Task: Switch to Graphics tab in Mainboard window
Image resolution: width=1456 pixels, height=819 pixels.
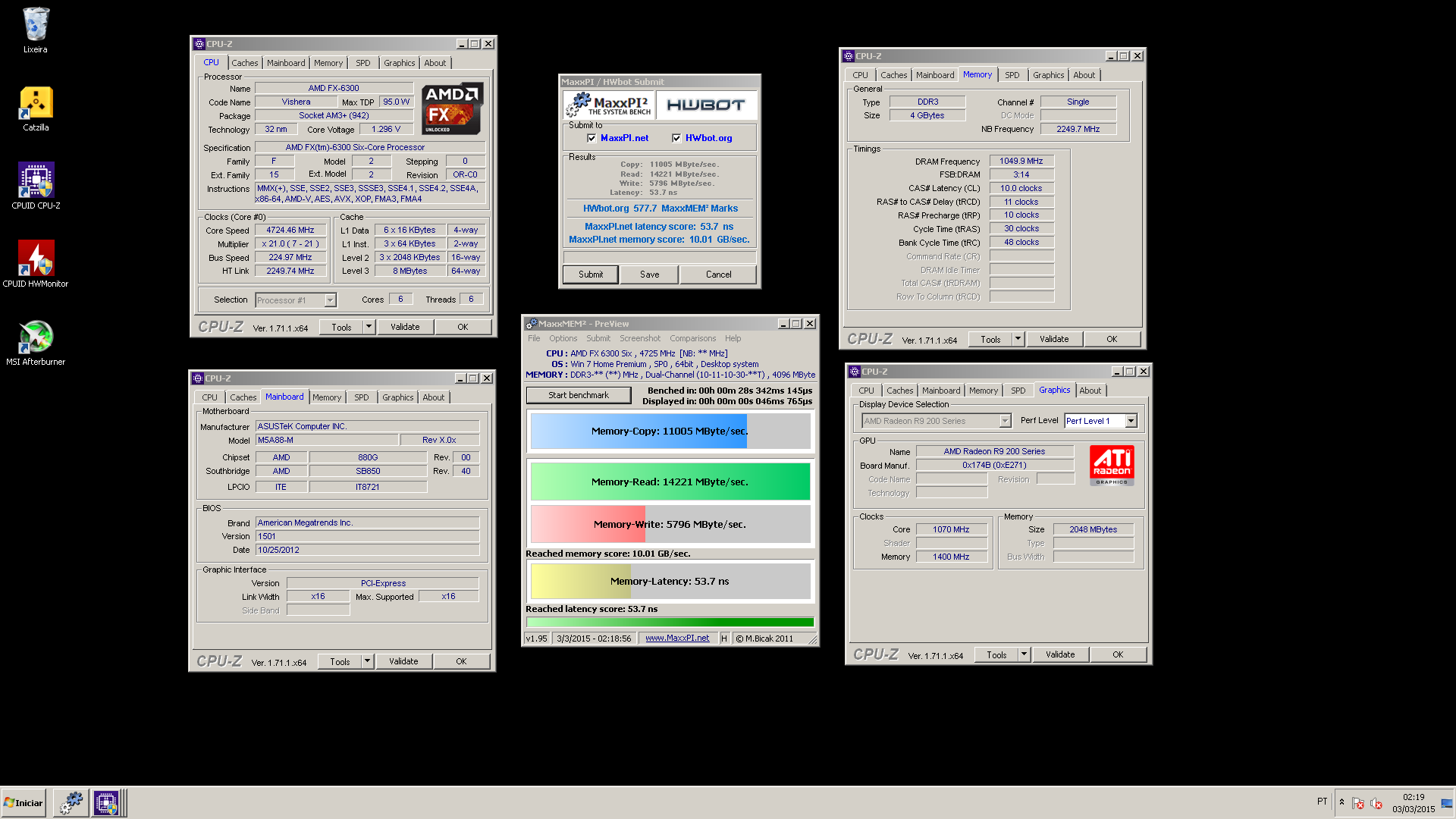Action: click(x=398, y=397)
